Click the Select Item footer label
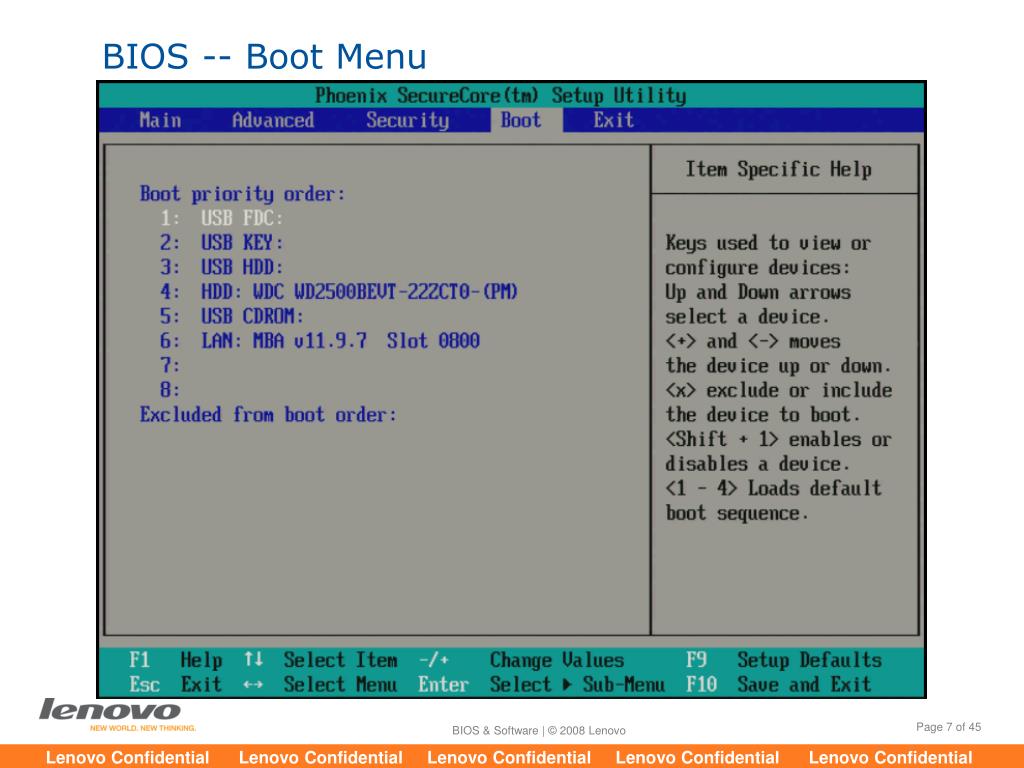 [x=340, y=660]
